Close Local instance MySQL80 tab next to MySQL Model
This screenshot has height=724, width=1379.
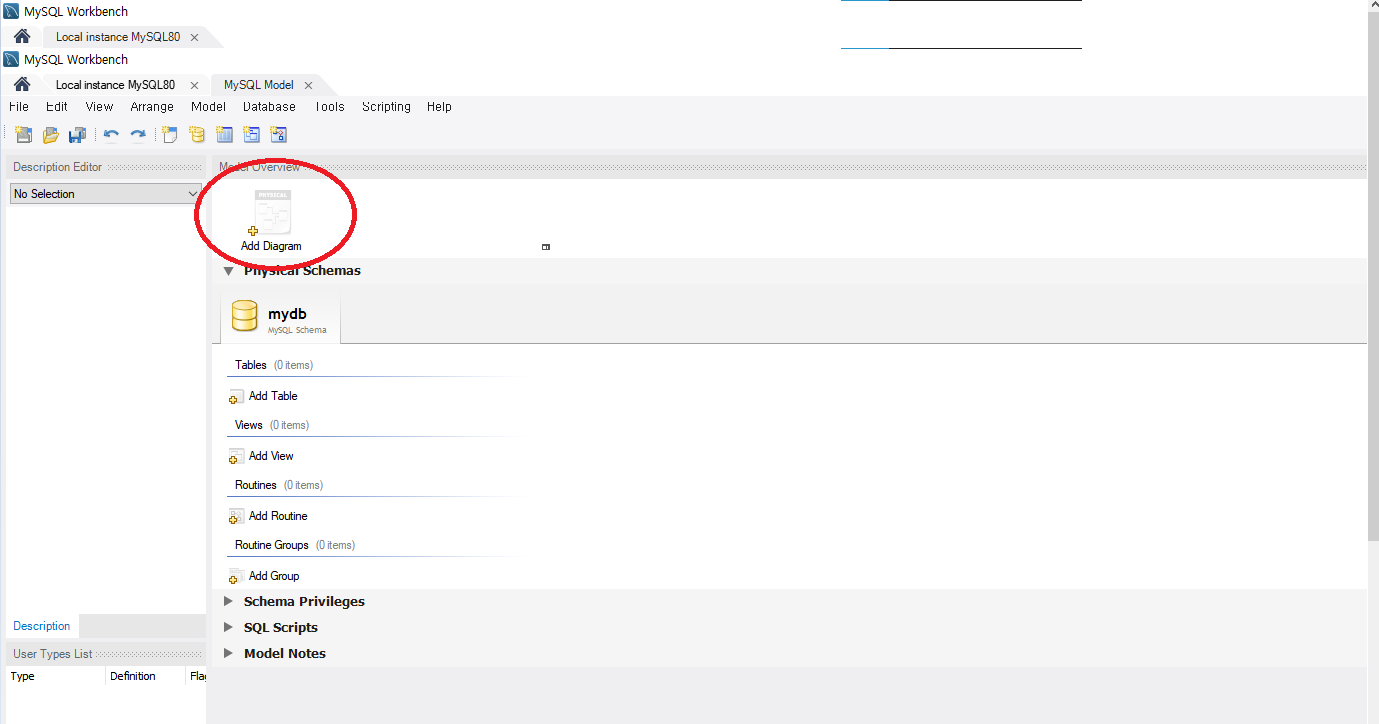click(x=194, y=86)
